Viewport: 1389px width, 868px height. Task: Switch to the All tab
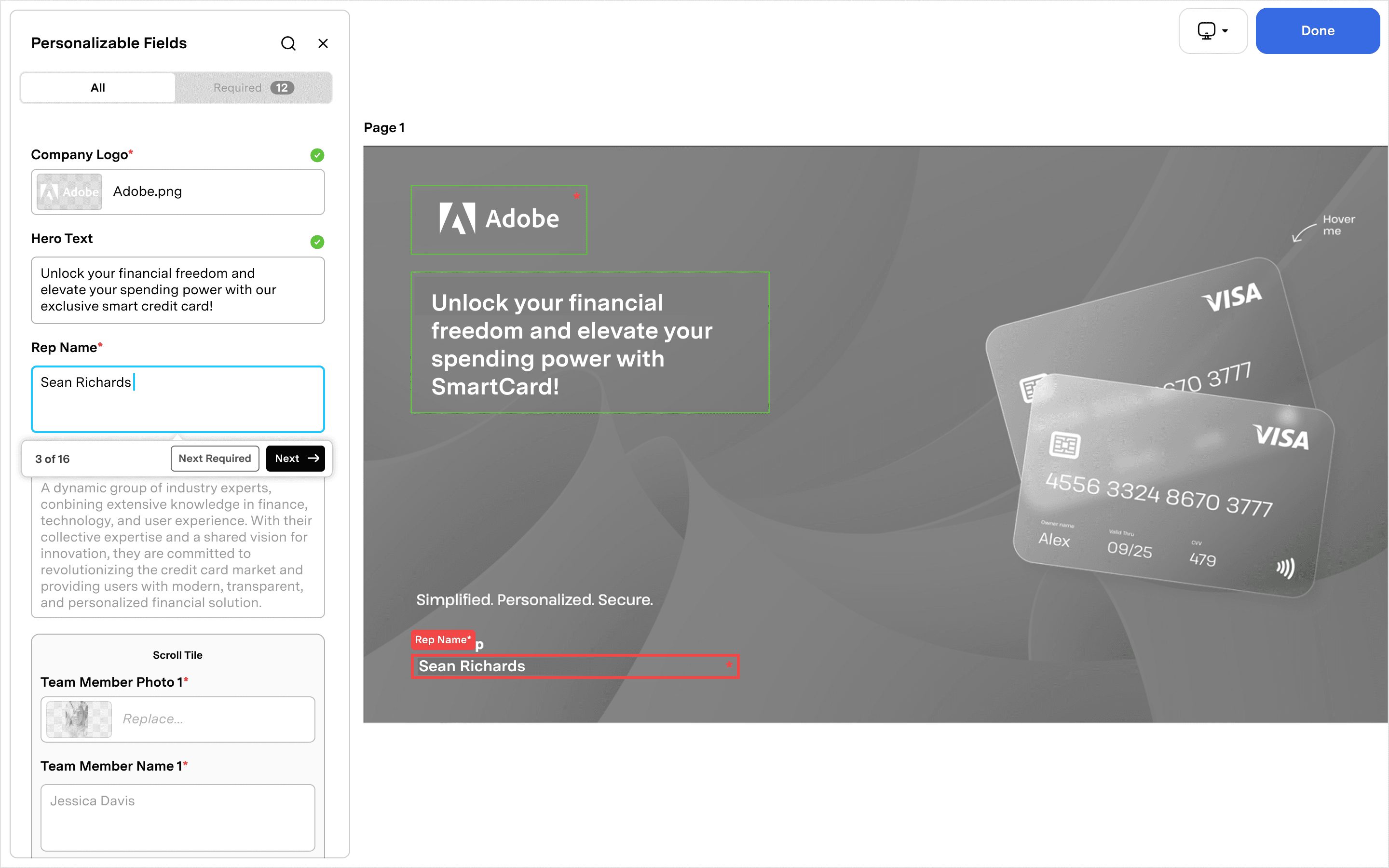click(x=98, y=88)
